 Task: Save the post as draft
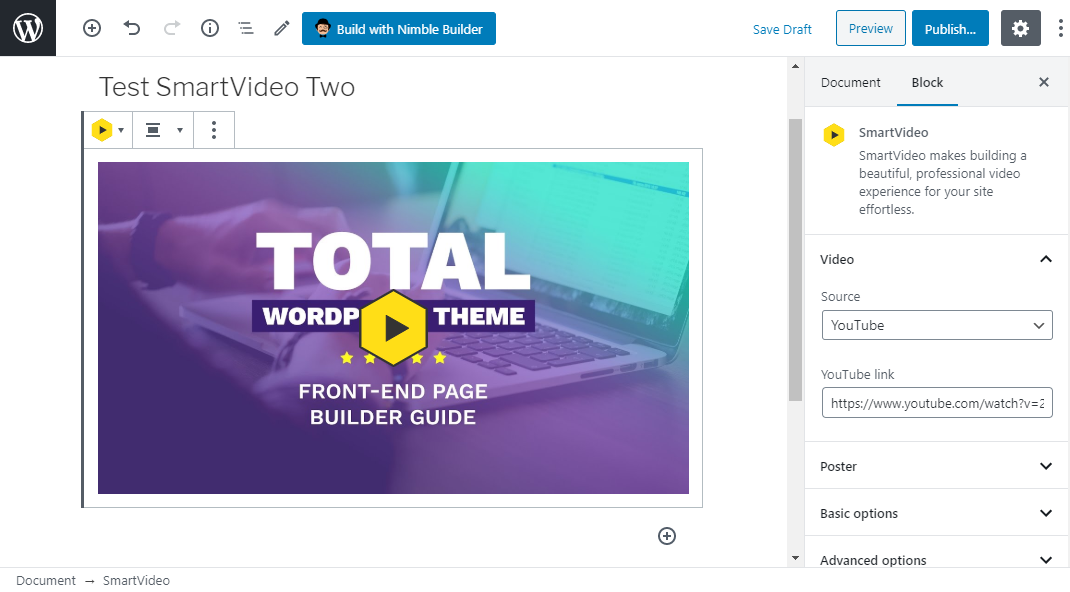(782, 29)
